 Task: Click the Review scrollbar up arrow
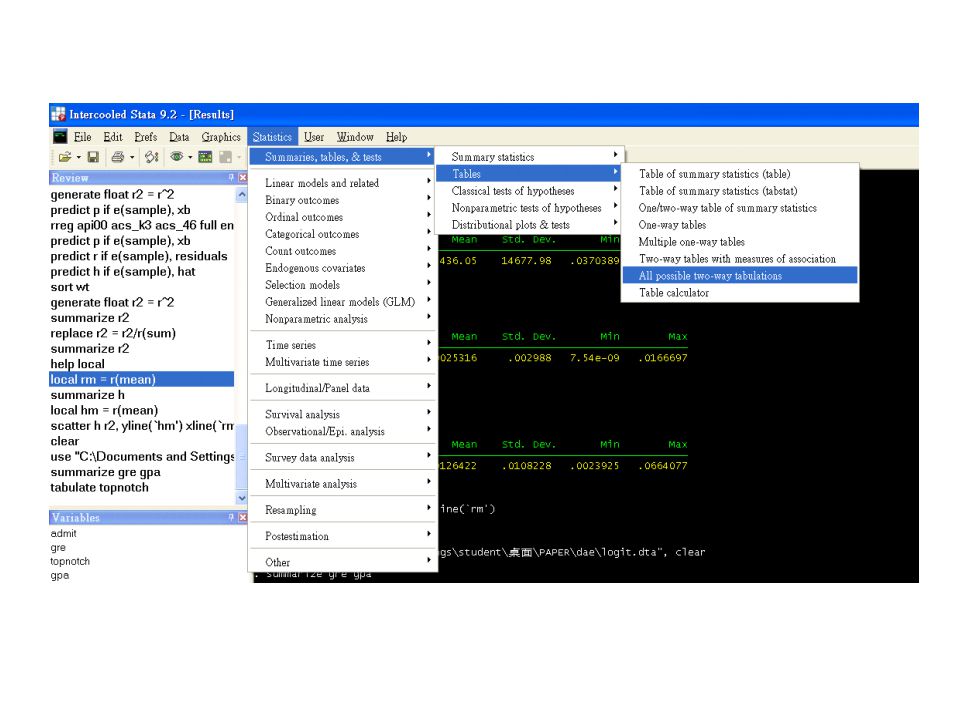click(242, 195)
